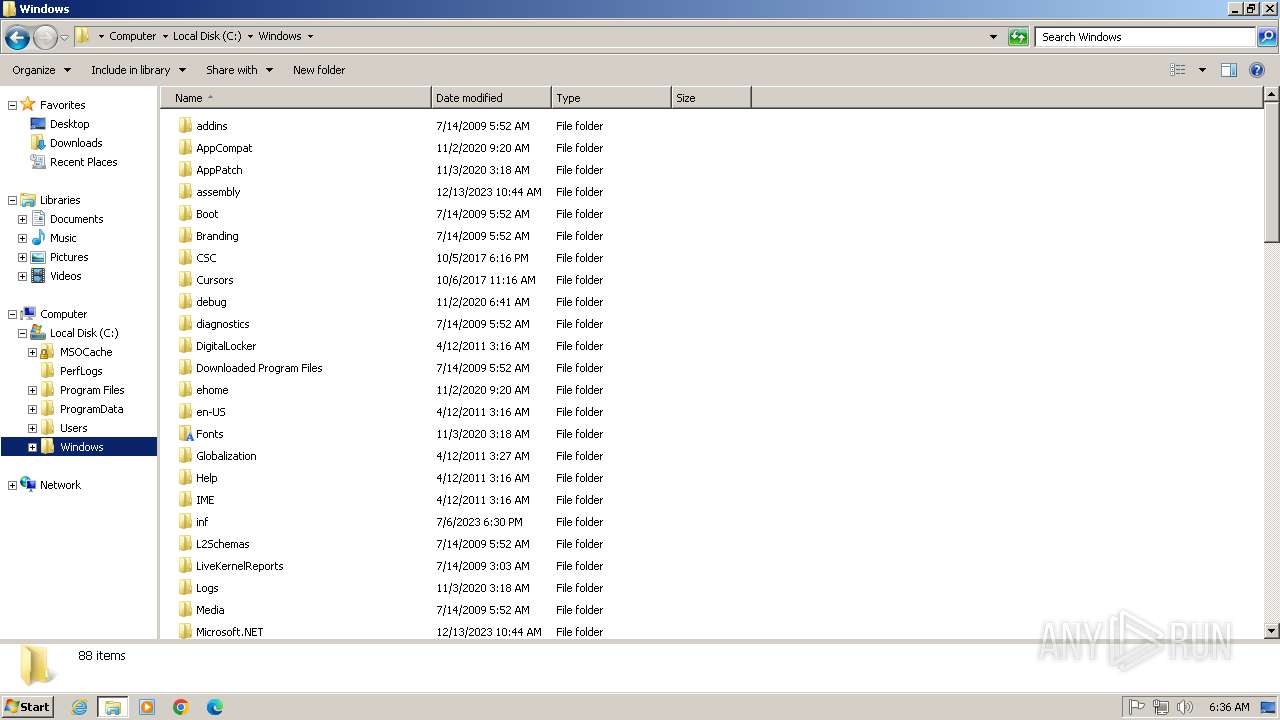
Task: Select the LiveKernelReports folder
Action: 240,566
